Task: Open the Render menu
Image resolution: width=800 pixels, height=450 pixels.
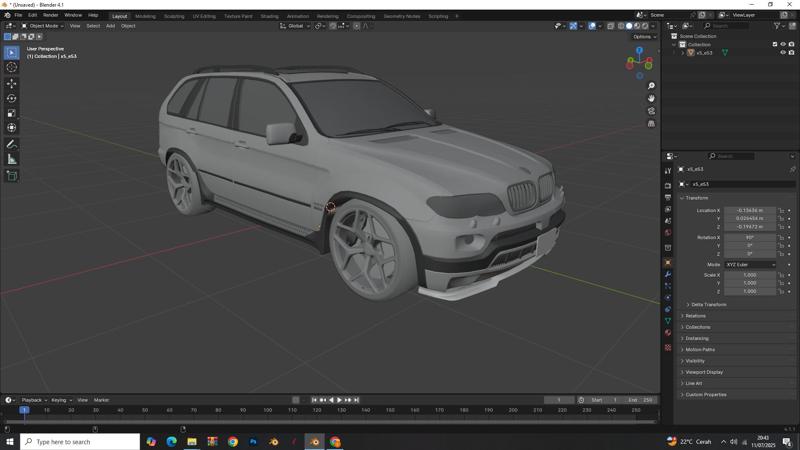Action: 51,15
